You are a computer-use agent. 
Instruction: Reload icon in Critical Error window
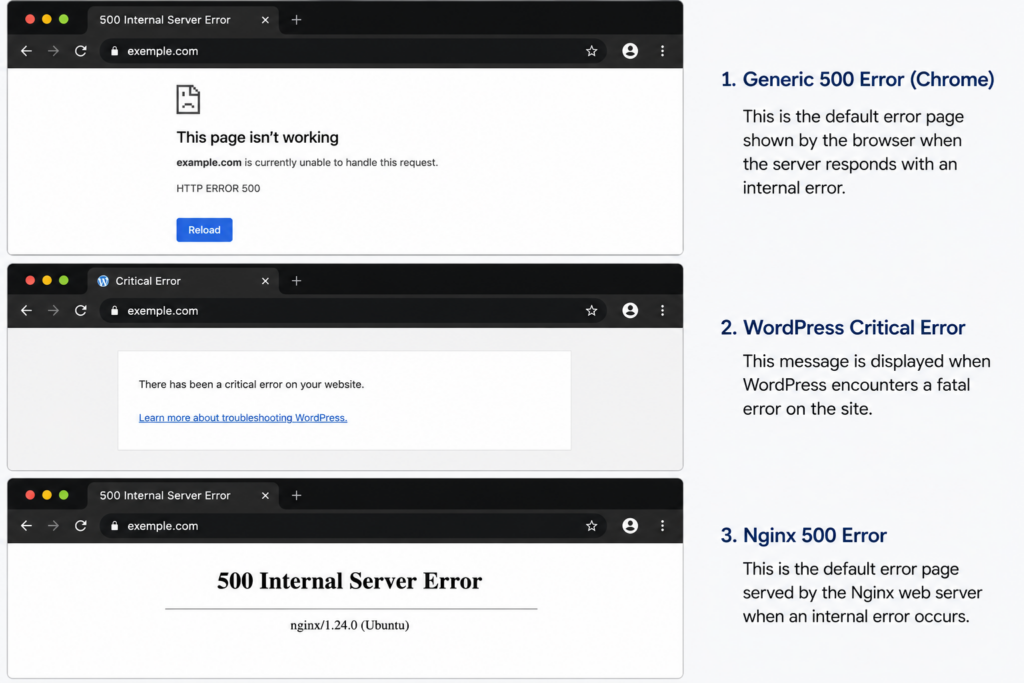pyautogui.click(x=81, y=311)
